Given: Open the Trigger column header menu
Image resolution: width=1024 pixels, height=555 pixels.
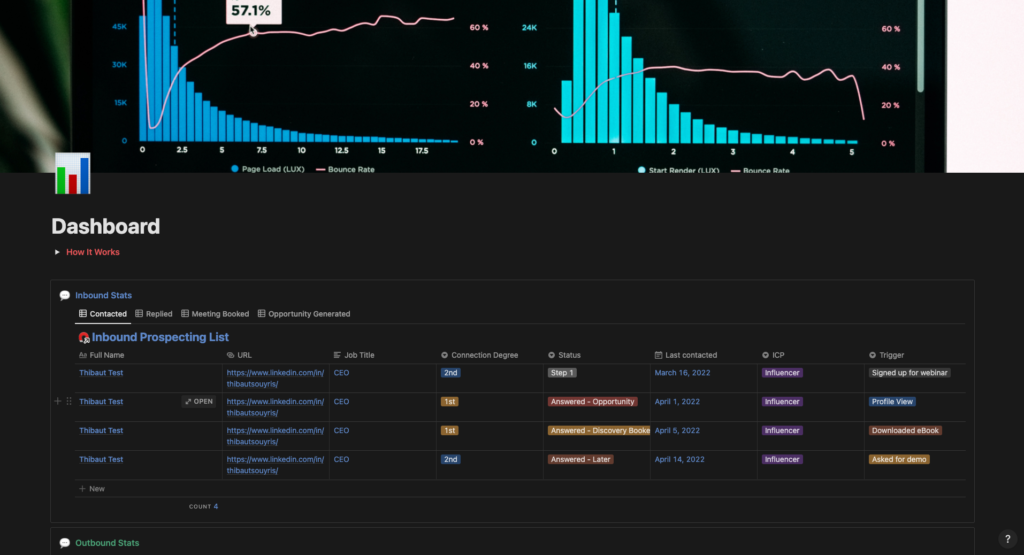Looking at the screenshot, I should point(891,355).
